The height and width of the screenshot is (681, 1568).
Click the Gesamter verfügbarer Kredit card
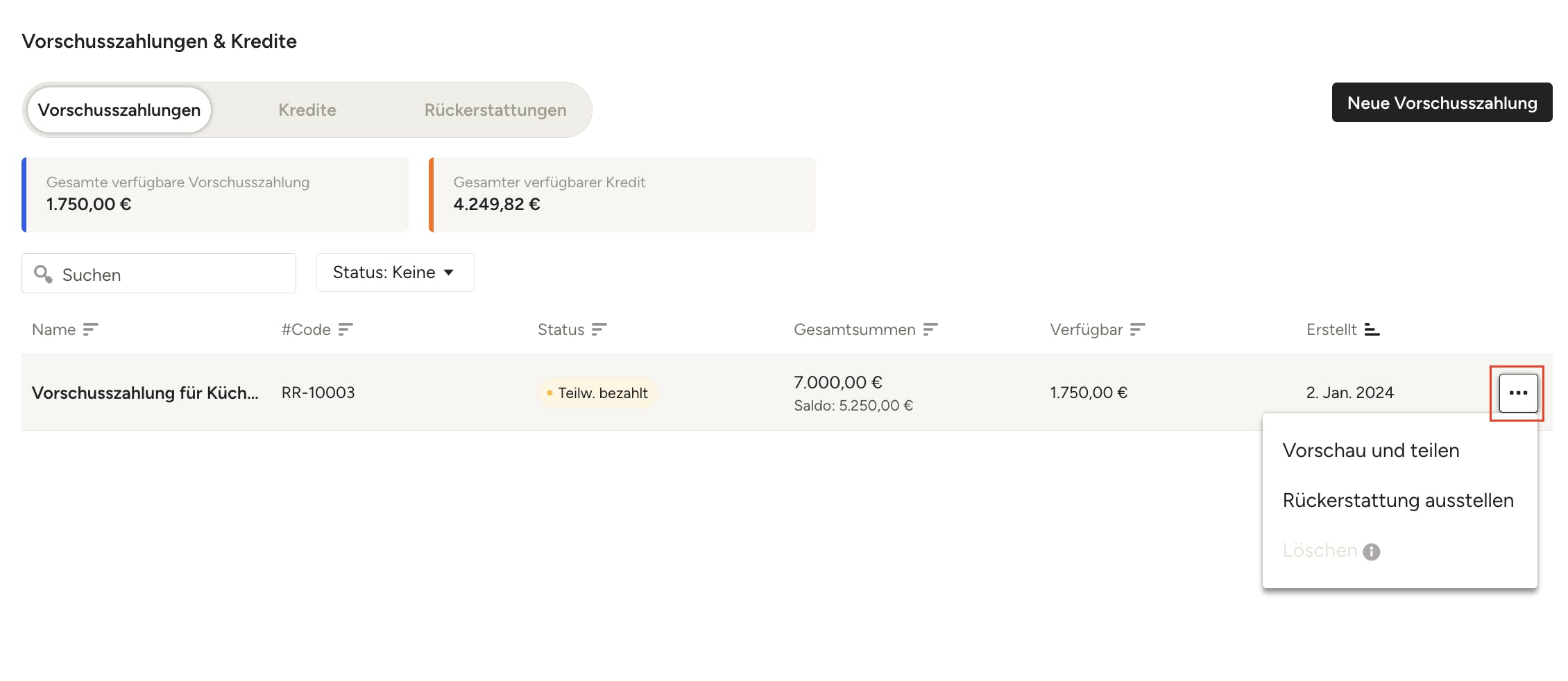pyautogui.click(x=622, y=195)
